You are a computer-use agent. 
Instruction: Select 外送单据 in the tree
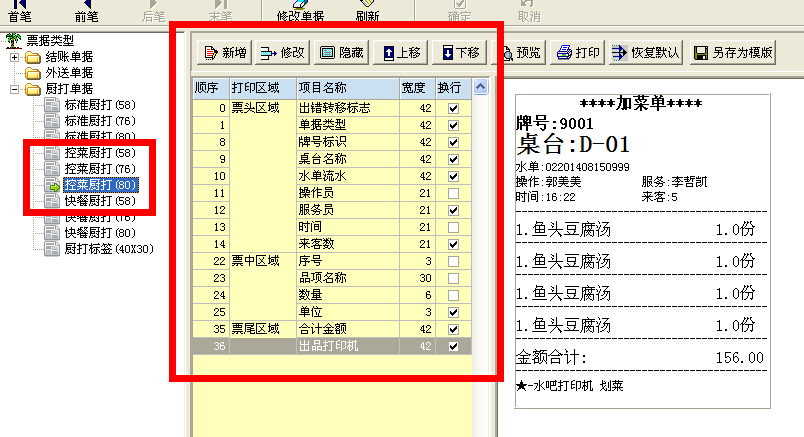coord(68,73)
